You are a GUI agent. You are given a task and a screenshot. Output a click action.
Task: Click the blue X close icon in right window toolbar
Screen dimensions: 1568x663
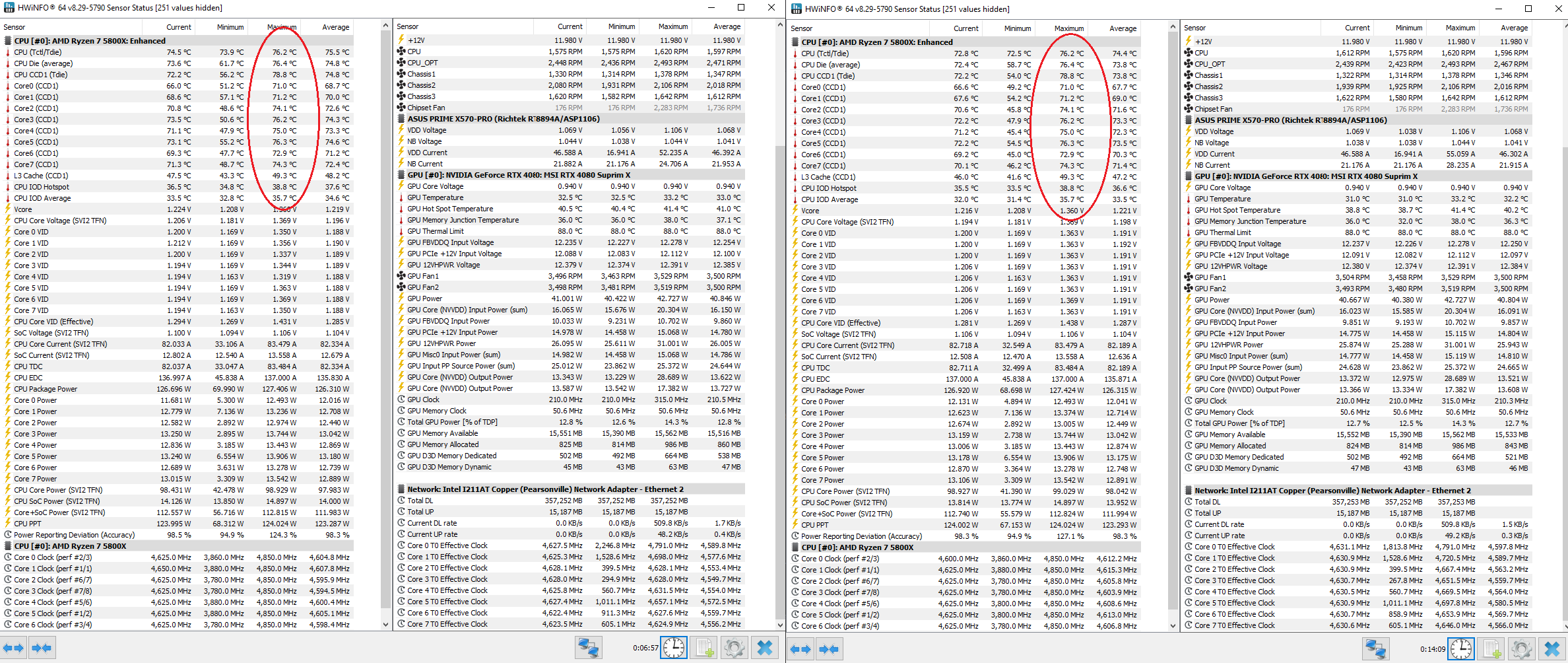[x=1552, y=649]
